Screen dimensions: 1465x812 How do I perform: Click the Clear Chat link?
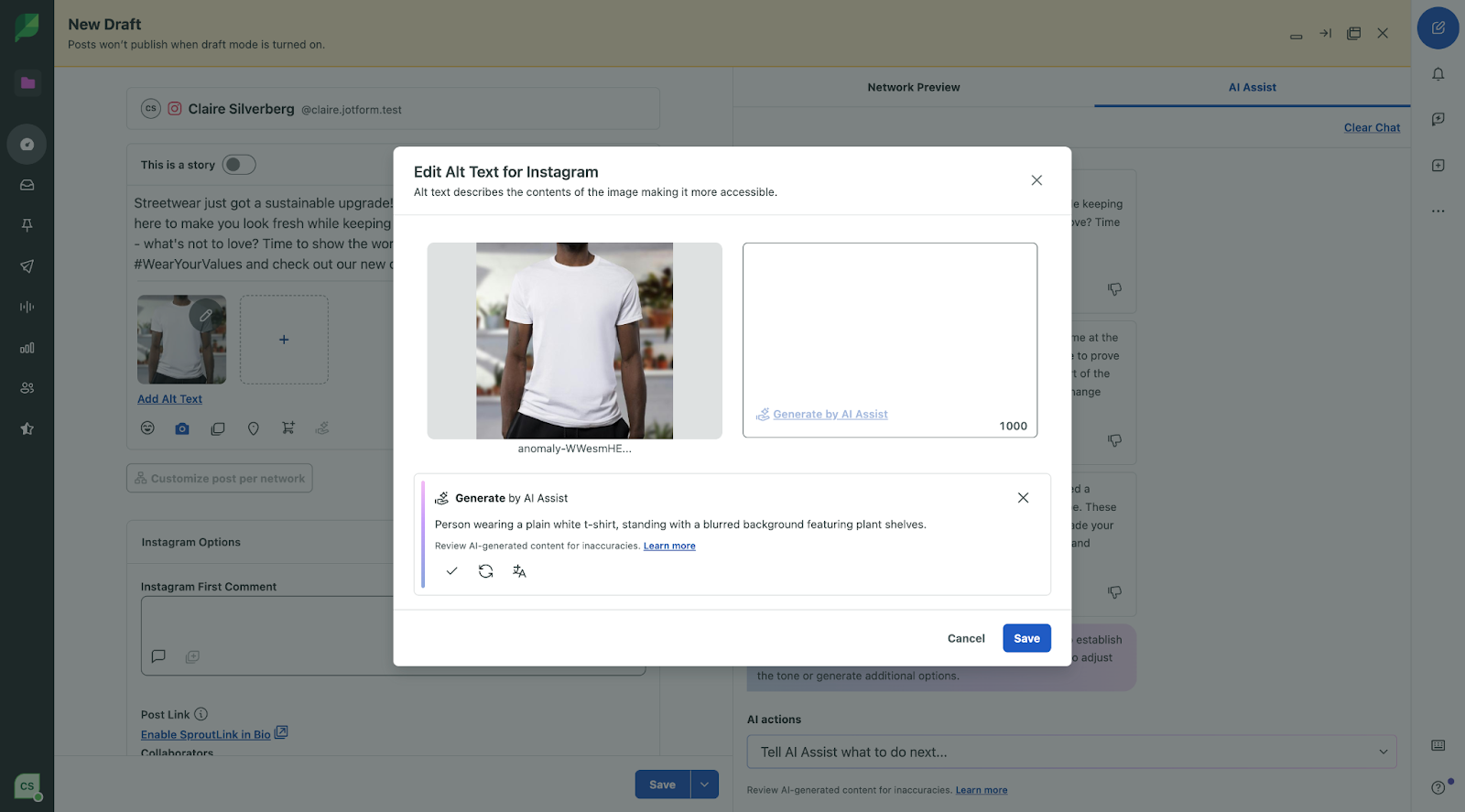click(1372, 128)
